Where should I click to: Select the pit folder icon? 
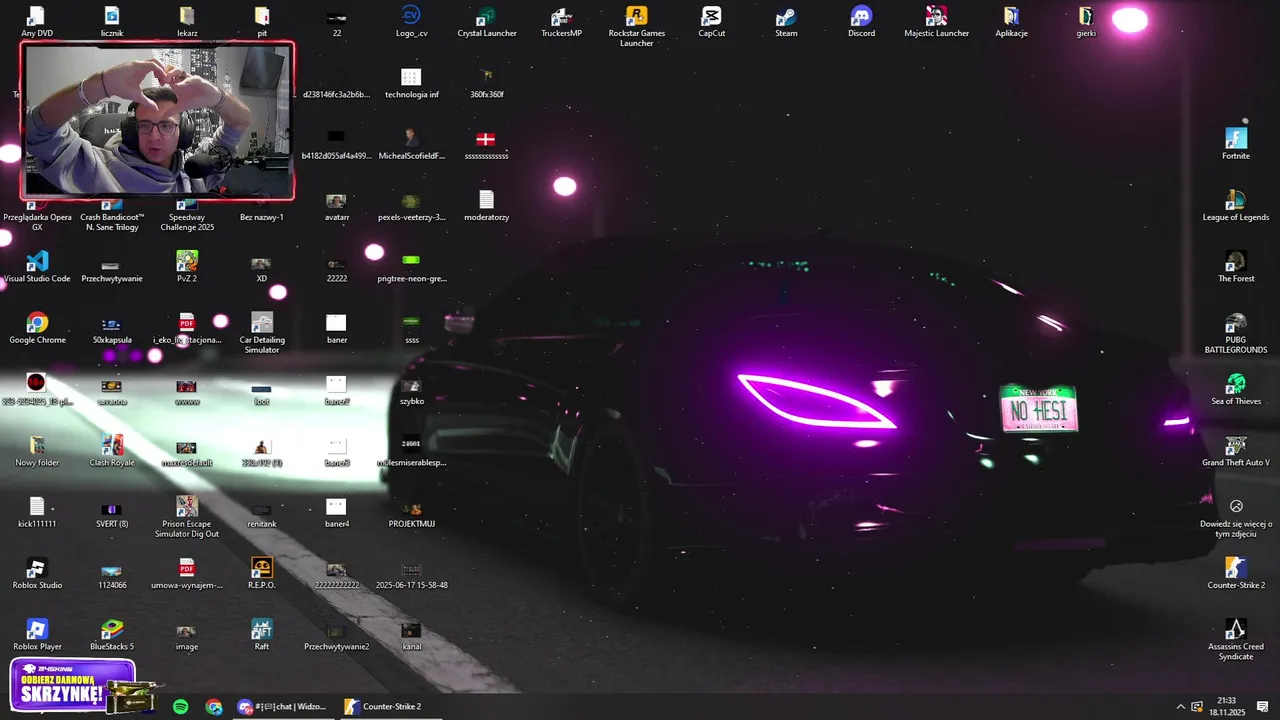262,22
